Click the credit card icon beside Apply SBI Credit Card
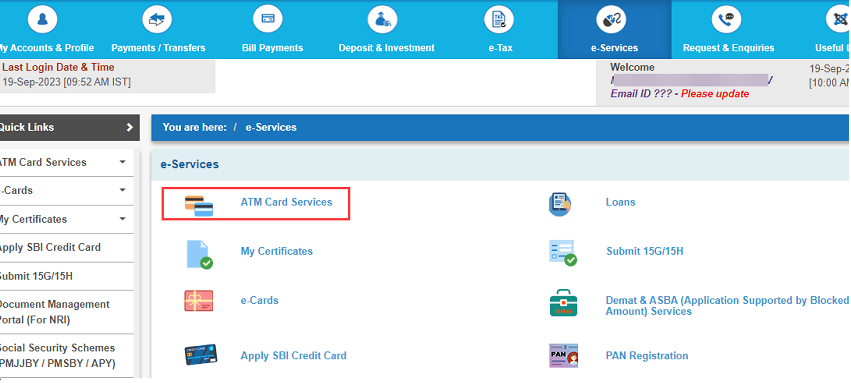The height and width of the screenshot is (383, 851). tap(200, 355)
